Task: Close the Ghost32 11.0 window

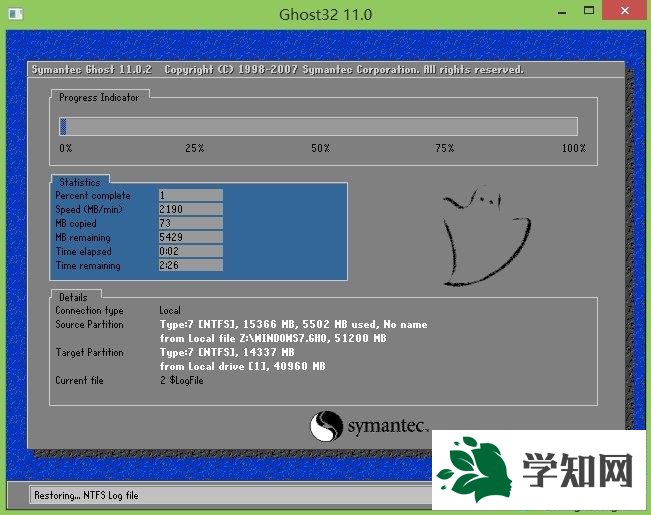Action: point(624,10)
